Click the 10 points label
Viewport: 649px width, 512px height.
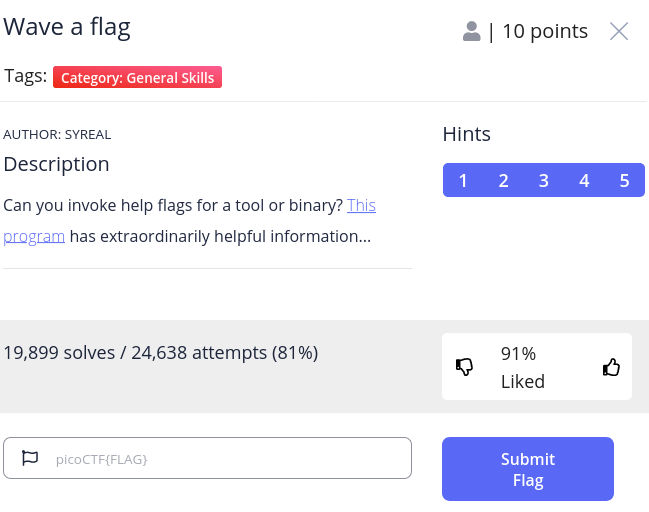544,31
